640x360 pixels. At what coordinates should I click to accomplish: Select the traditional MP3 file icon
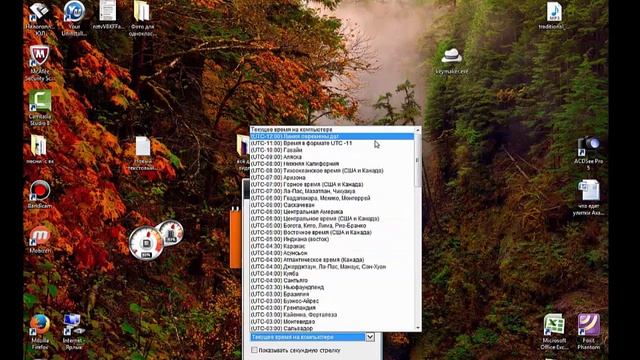(x=554, y=12)
